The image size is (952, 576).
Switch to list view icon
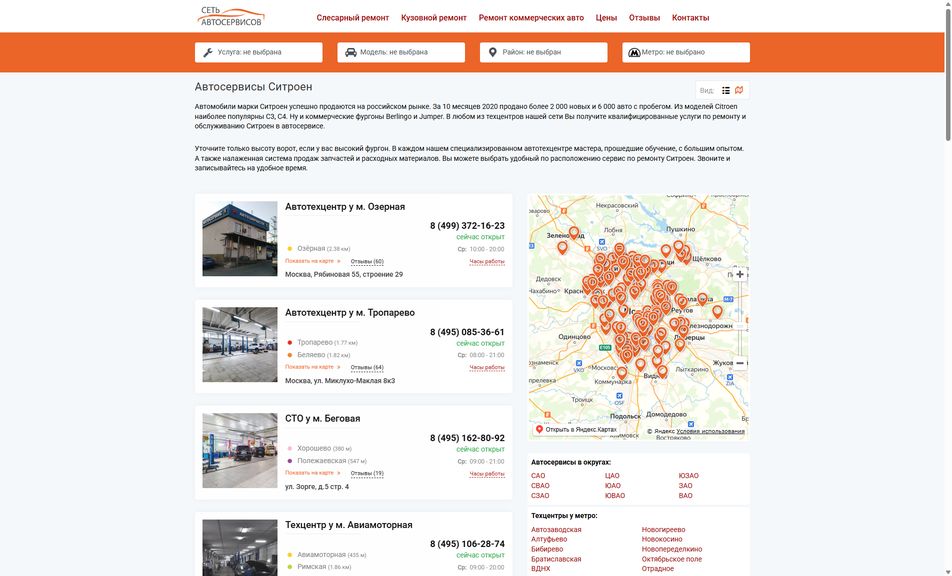point(726,90)
